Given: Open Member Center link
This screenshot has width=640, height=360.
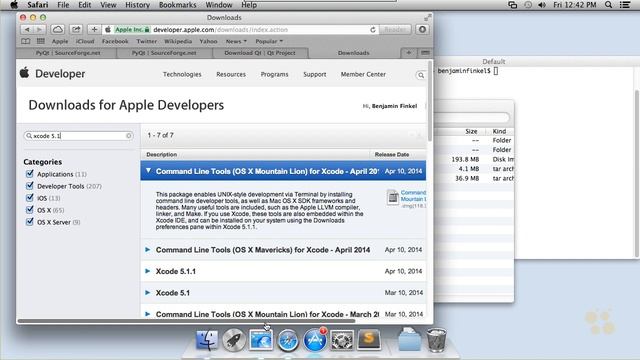Looking at the screenshot, I should click(x=363, y=74).
